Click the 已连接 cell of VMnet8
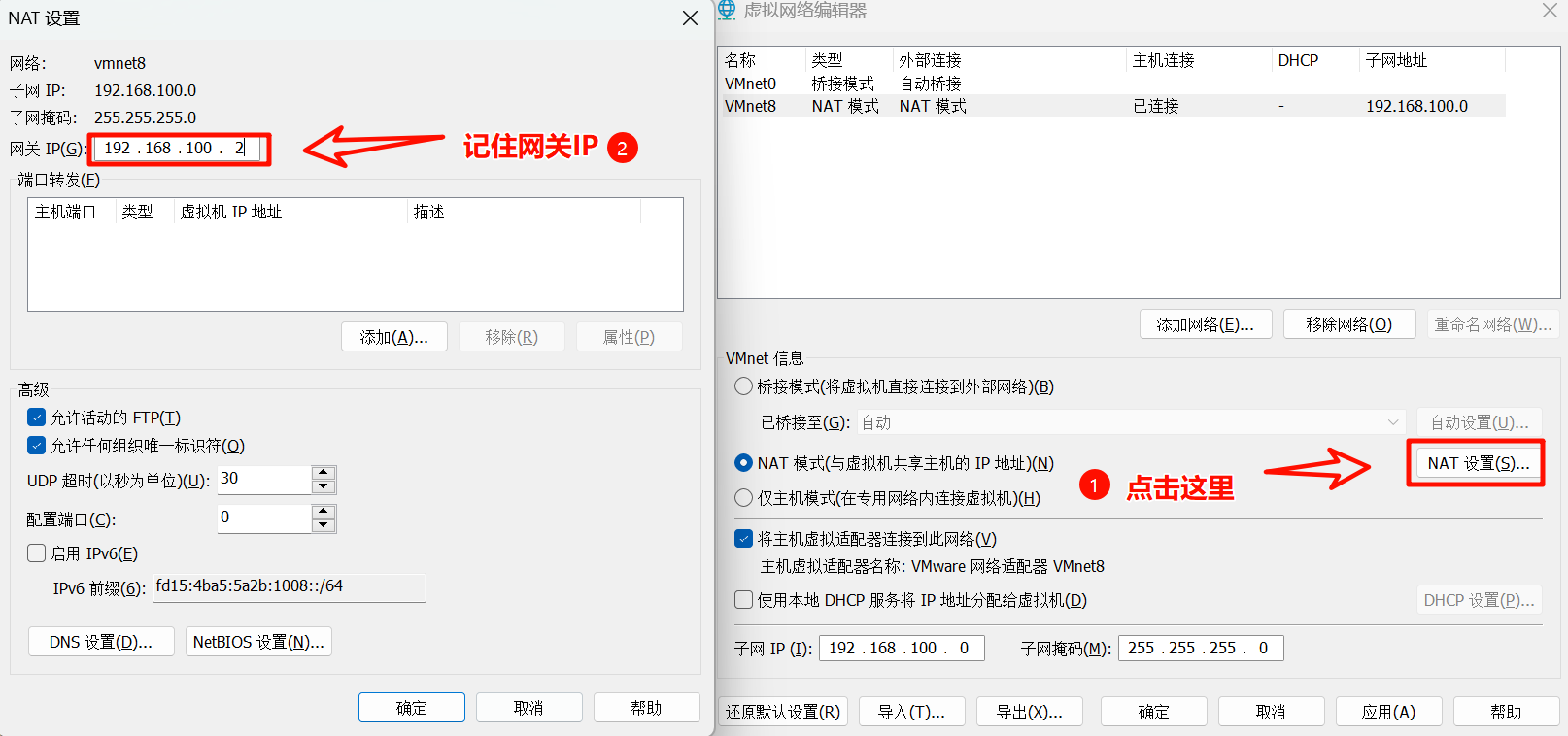 (1156, 106)
